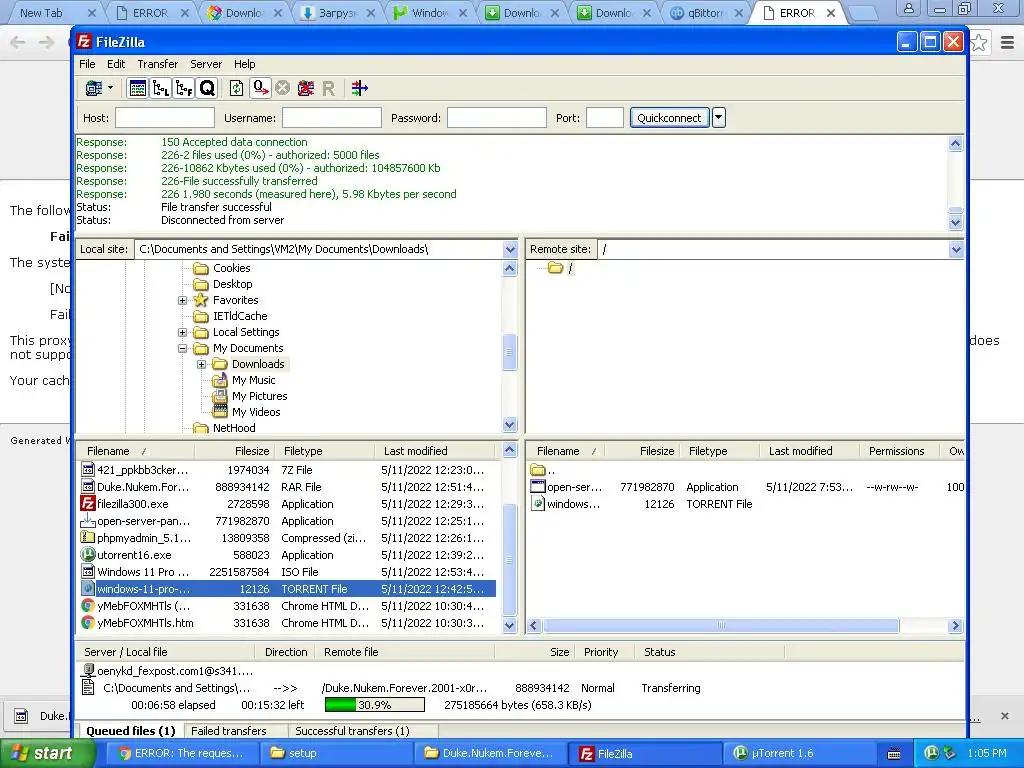Viewport: 1024px width, 768px height.
Task: Open the Help menu
Action: coord(245,64)
